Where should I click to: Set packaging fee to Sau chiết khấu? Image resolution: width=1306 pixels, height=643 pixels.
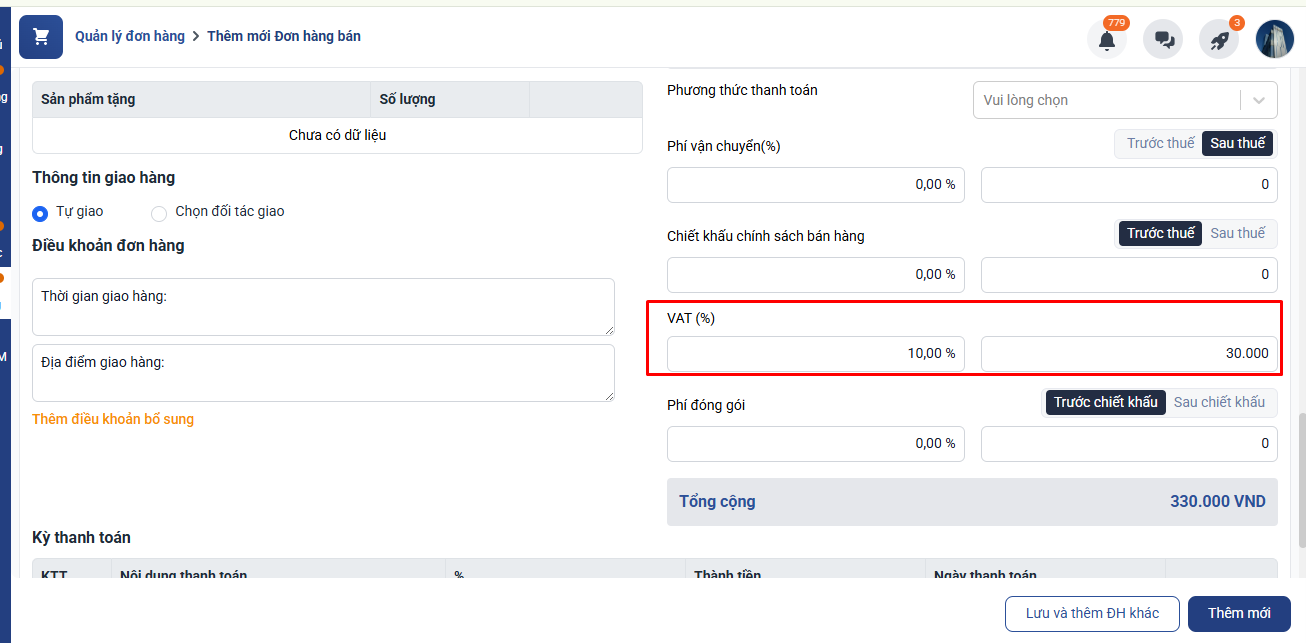tap(1219, 402)
